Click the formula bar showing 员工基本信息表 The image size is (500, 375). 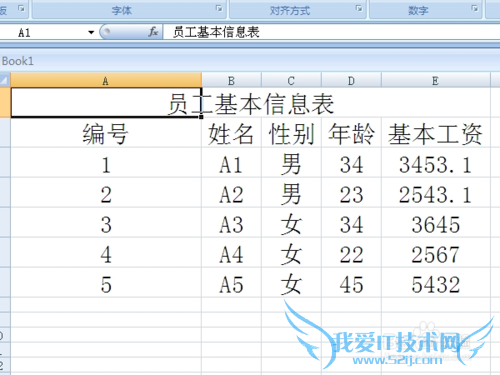(x=331, y=32)
